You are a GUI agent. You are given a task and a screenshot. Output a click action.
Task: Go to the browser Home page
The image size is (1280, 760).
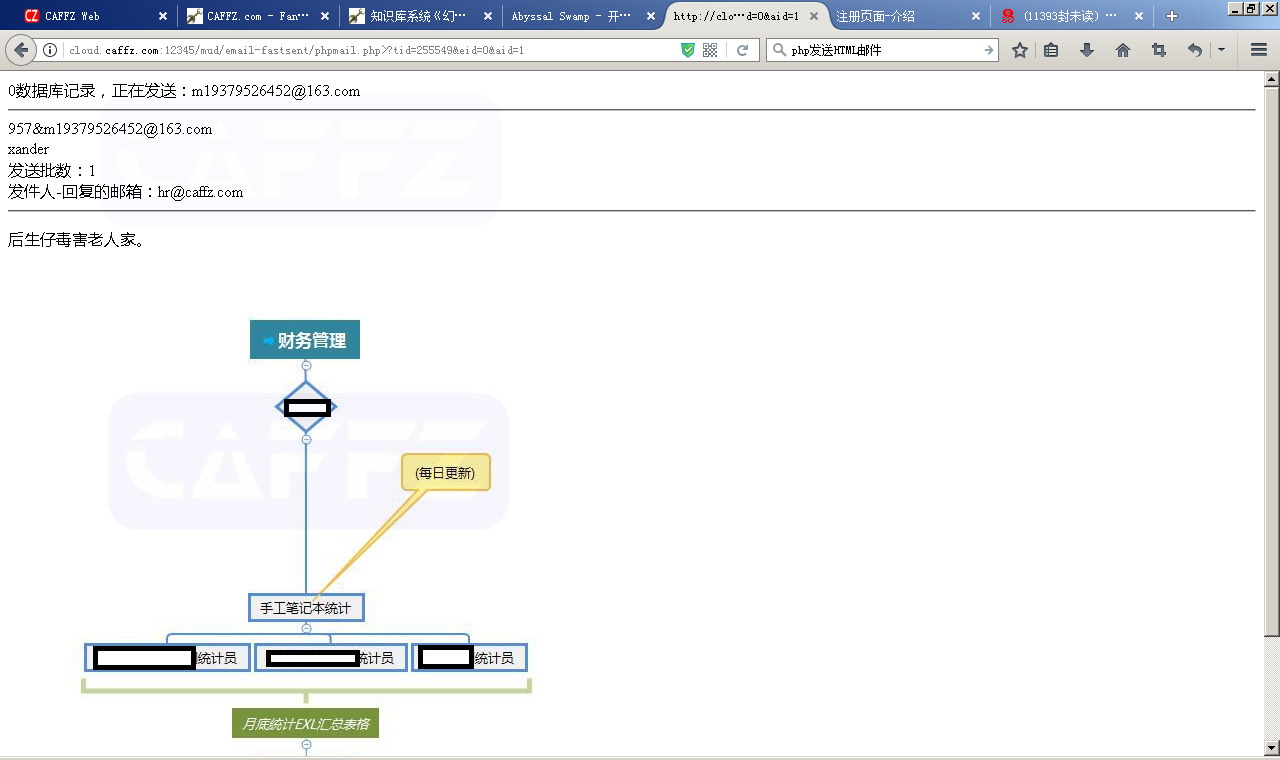coord(1123,50)
